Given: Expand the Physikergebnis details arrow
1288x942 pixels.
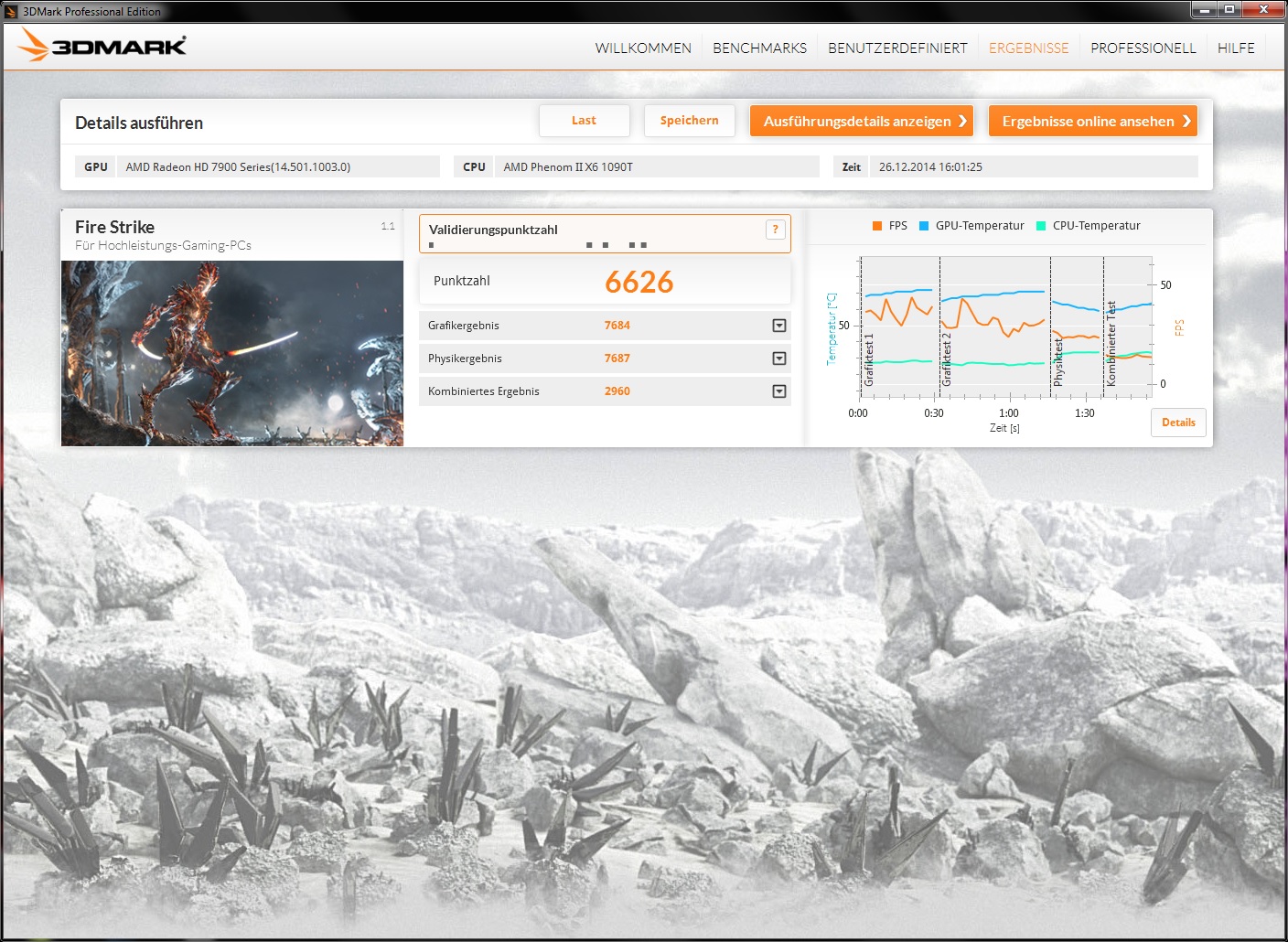Looking at the screenshot, I should 779,359.
